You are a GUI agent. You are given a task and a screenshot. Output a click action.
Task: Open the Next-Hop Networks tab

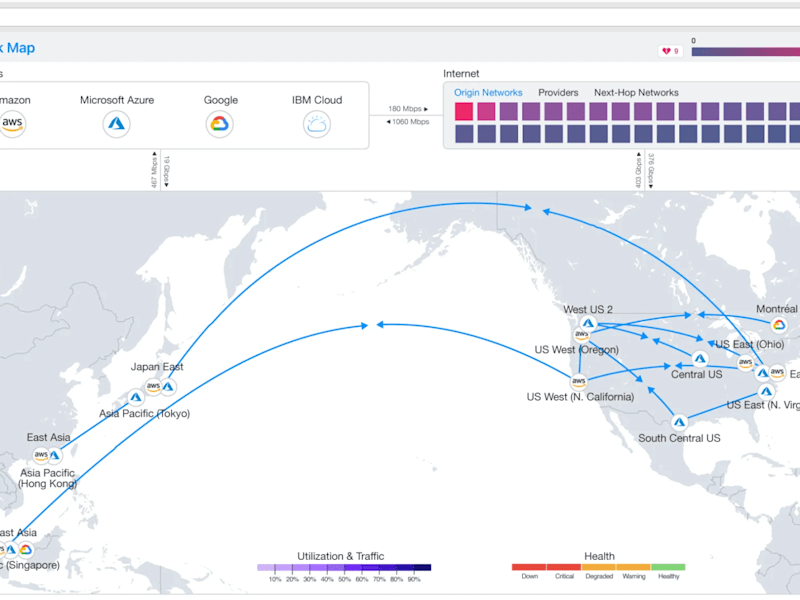tap(636, 92)
